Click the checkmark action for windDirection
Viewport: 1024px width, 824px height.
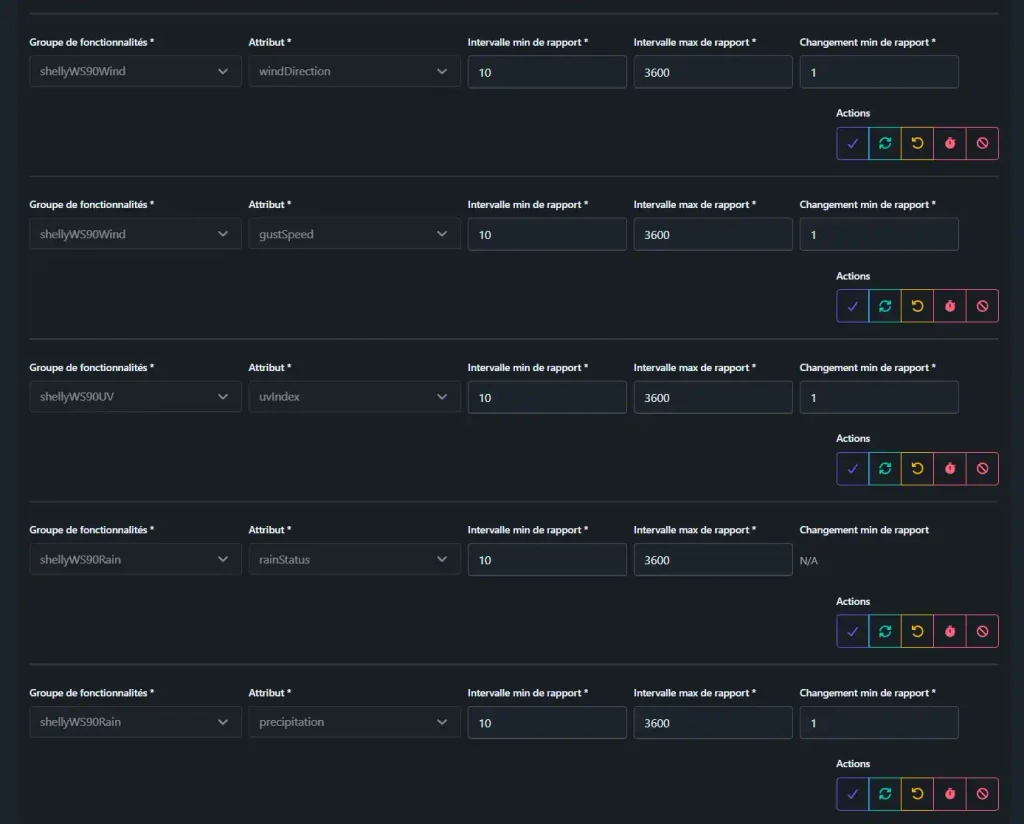(852, 143)
